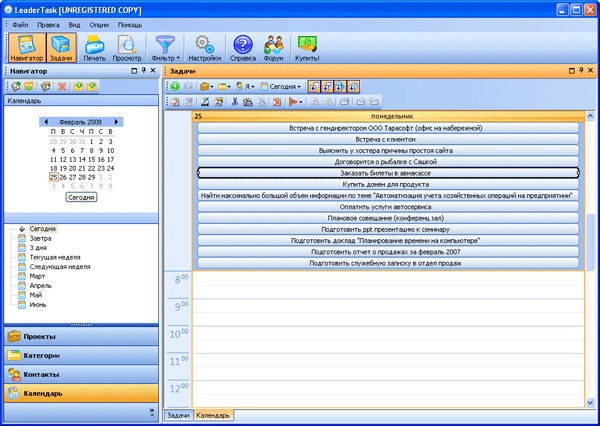Image resolution: width=600 pixels, height=426 pixels.
Task: Open the Вид menu
Action: click(x=74, y=25)
